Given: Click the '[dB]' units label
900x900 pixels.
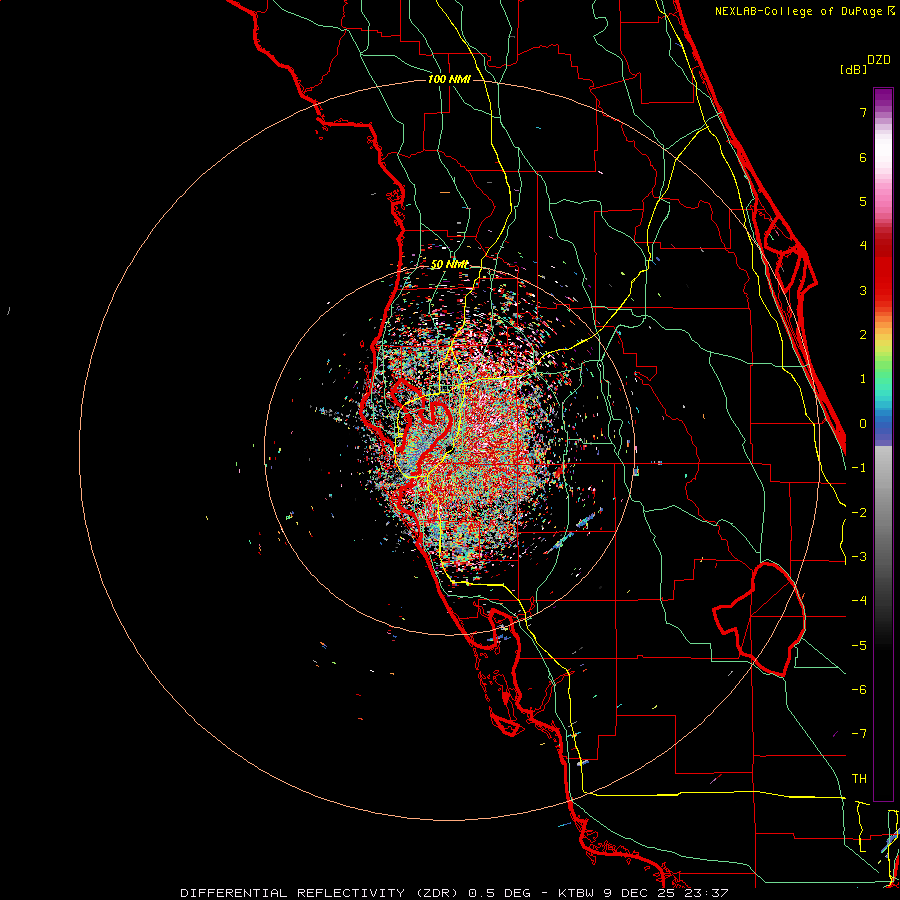Looking at the screenshot, I should (x=854, y=69).
